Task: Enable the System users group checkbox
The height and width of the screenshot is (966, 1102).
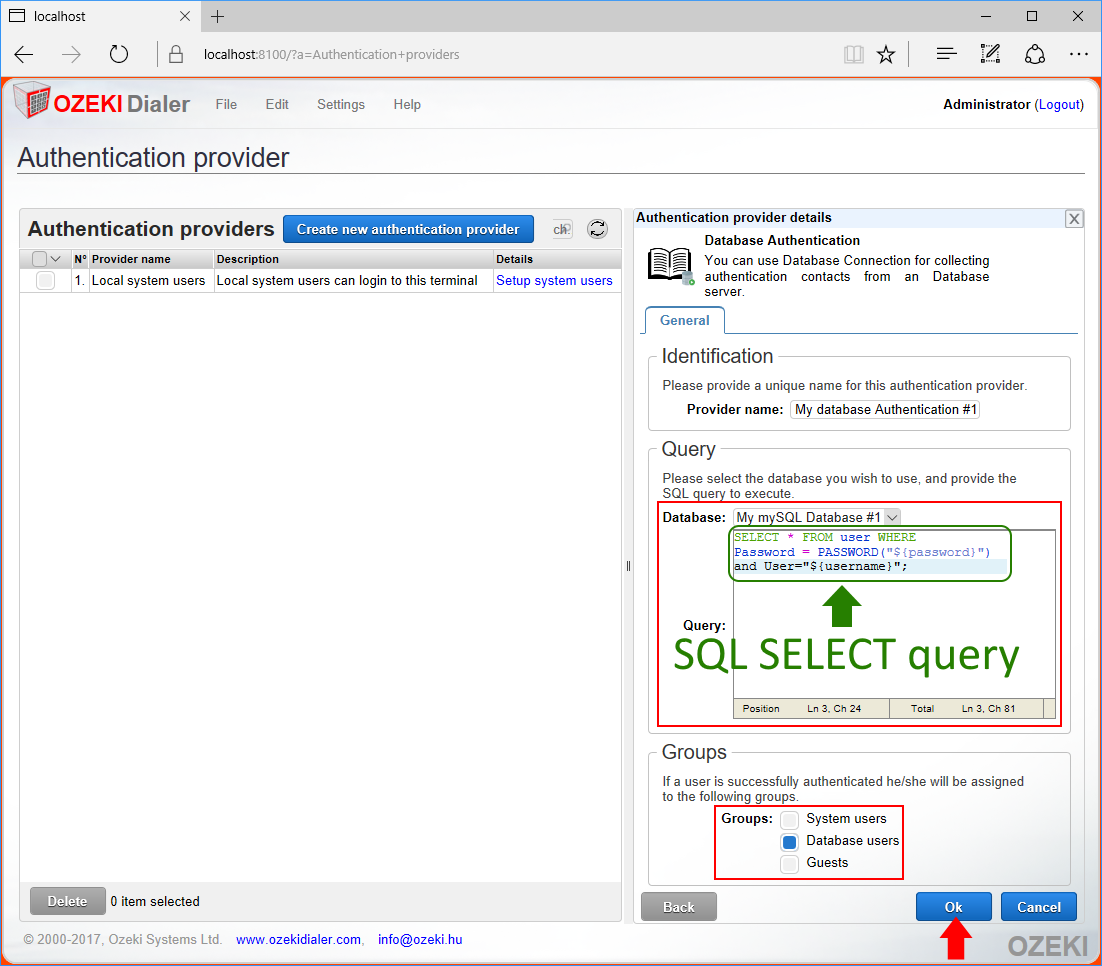Action: pos(790,819)
